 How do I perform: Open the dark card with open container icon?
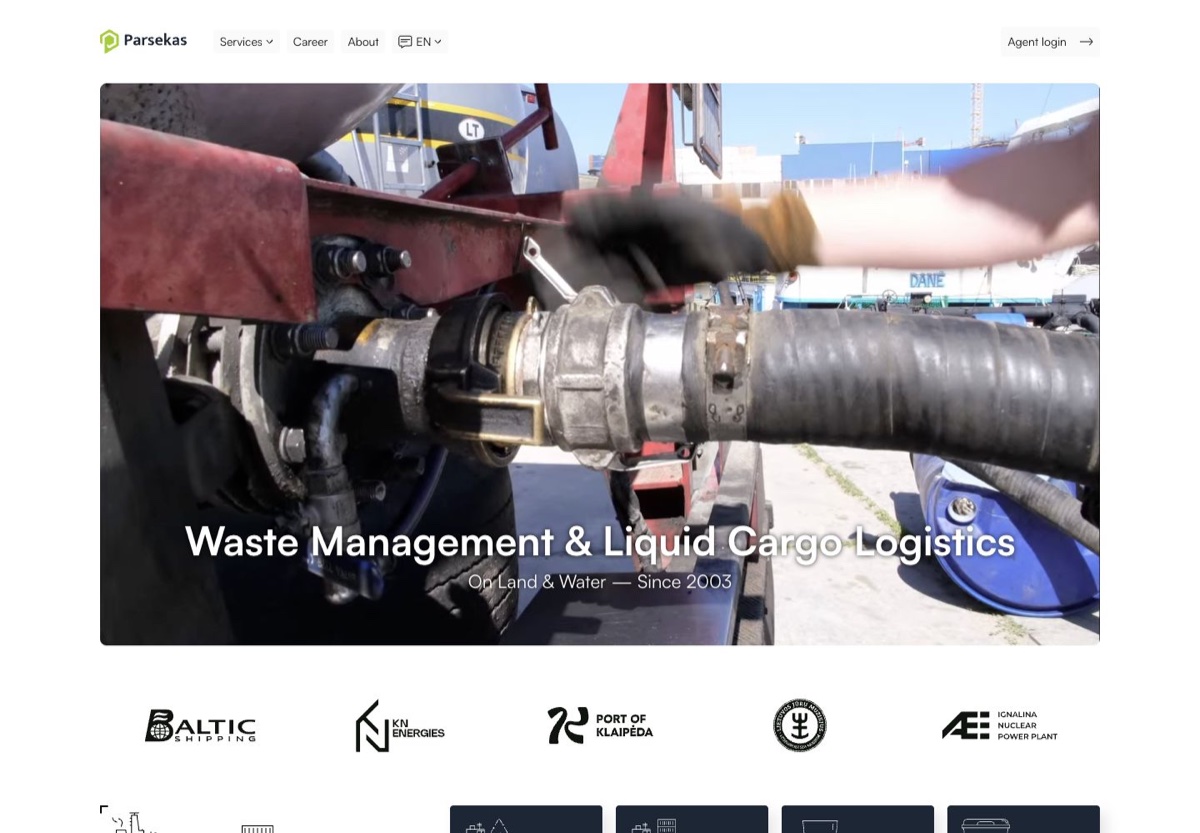click(858, 819)
